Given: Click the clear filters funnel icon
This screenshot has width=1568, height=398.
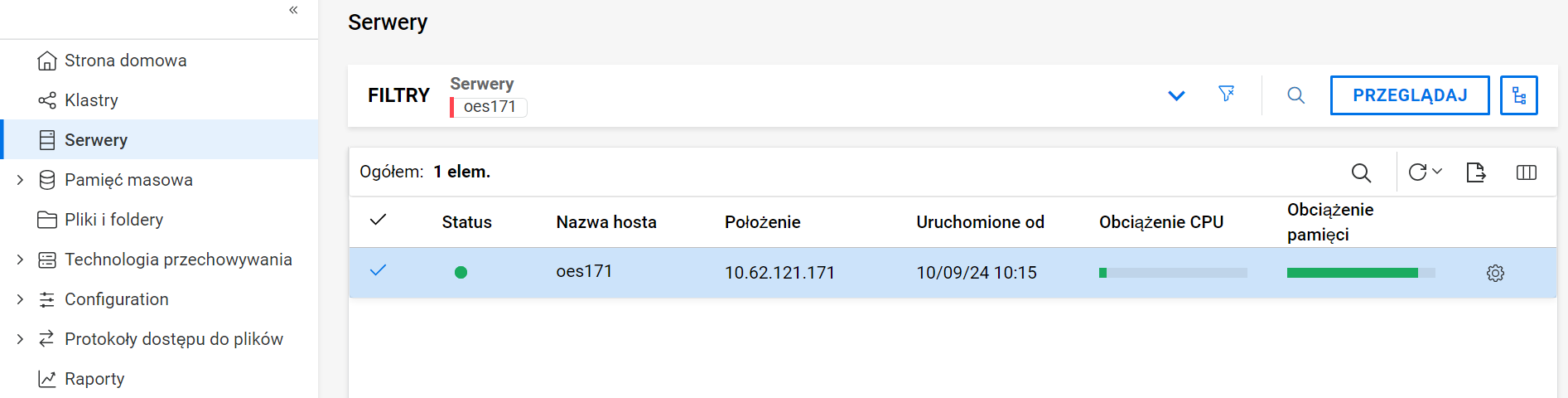Looking at the screenshot, I should click(x=1226, y=95).
